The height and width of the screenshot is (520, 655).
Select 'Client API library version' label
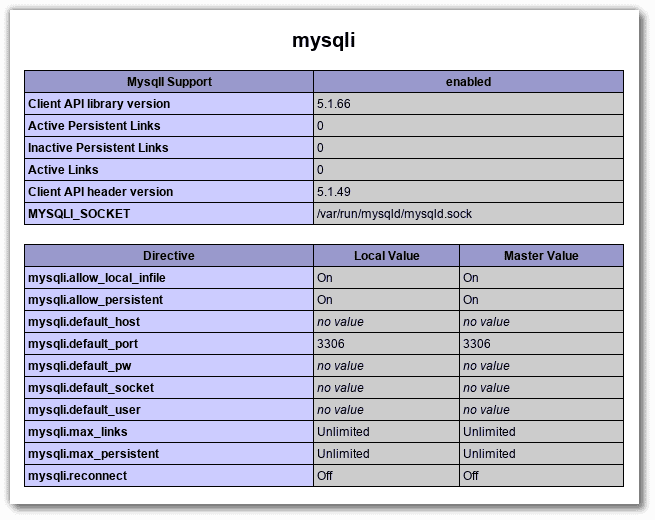99,104
